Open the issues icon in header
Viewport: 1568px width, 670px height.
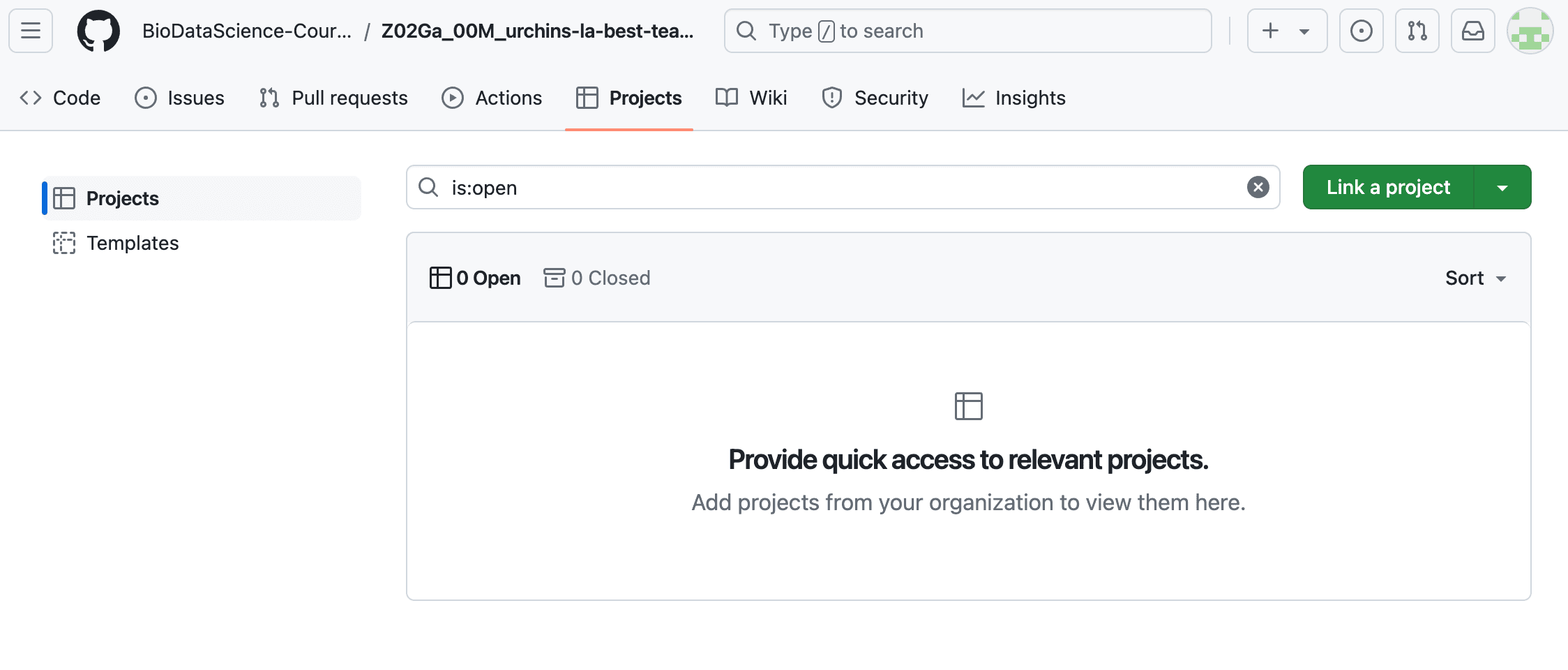(x=1361, y=31)
